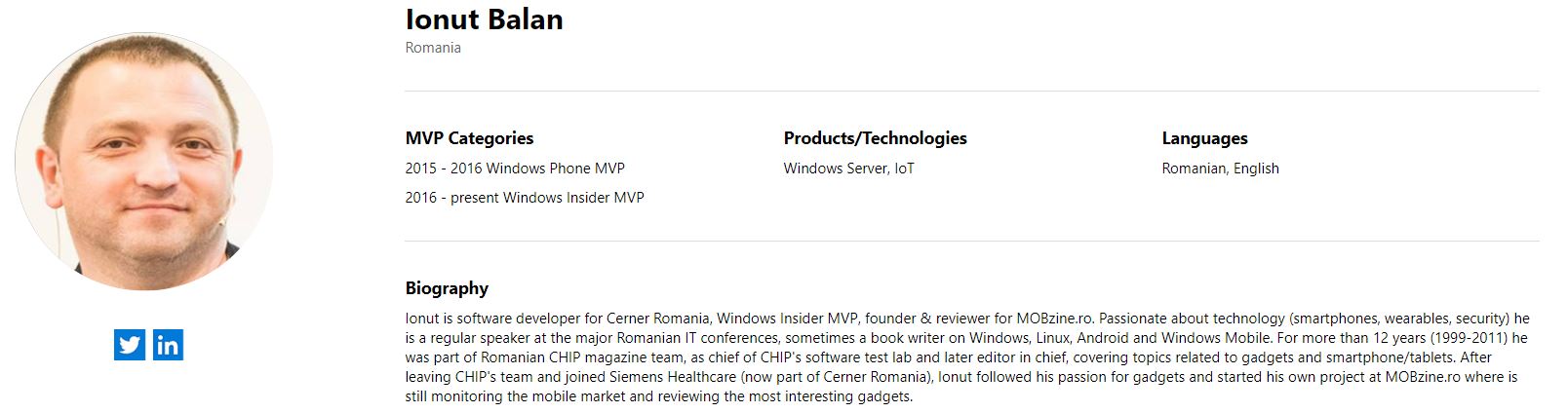The image size is (1568, 413).
Task: Click Windows Server in the technologies list
Action: click(x=836, y=169)
